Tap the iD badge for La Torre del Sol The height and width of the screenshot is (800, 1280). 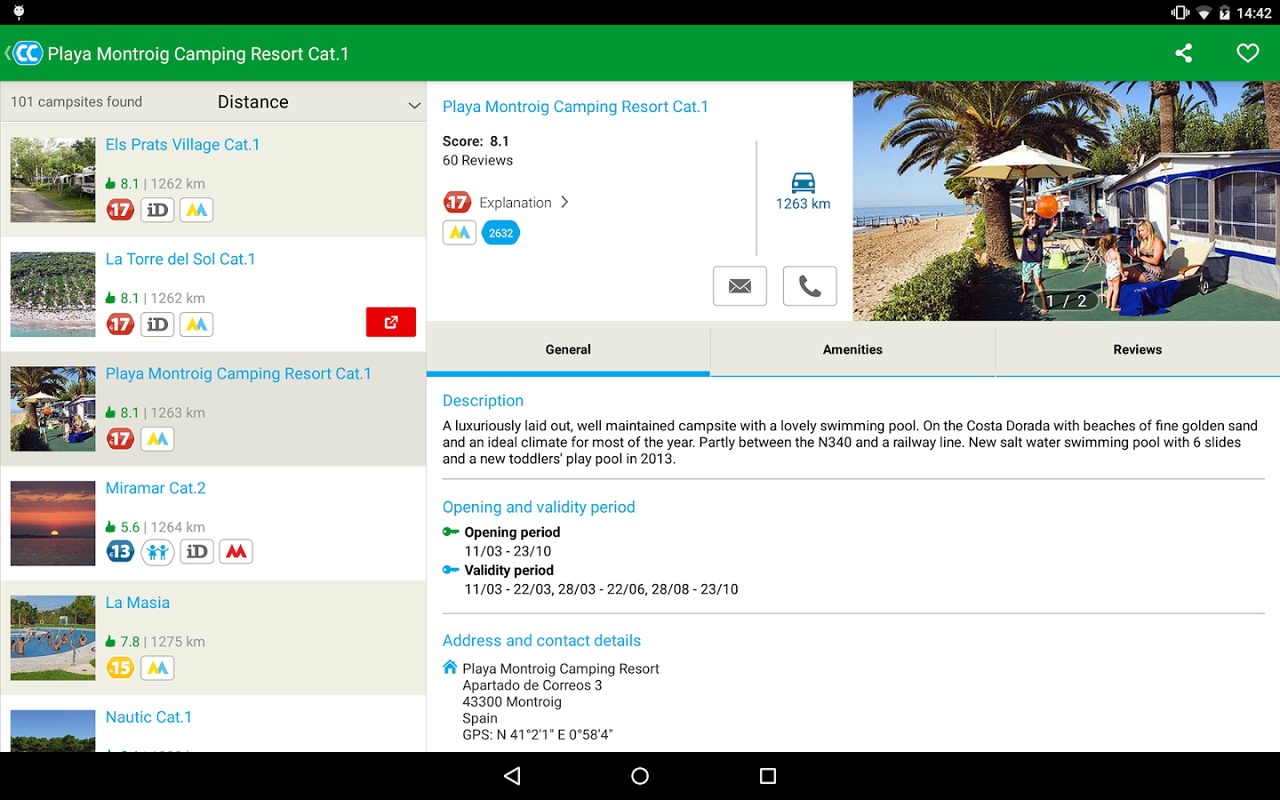[158, 324]
